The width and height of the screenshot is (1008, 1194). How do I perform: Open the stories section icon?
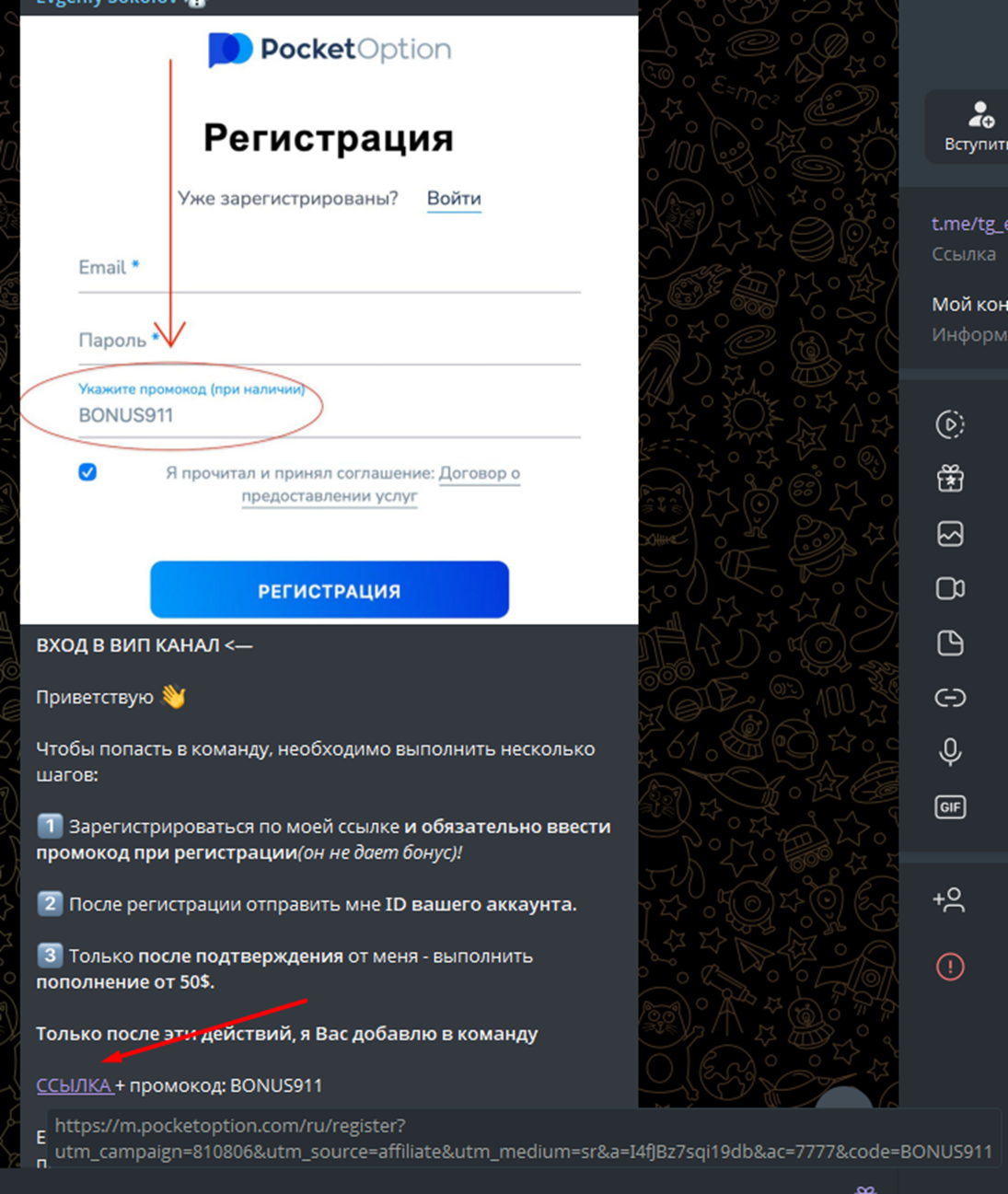pos(950,424)
